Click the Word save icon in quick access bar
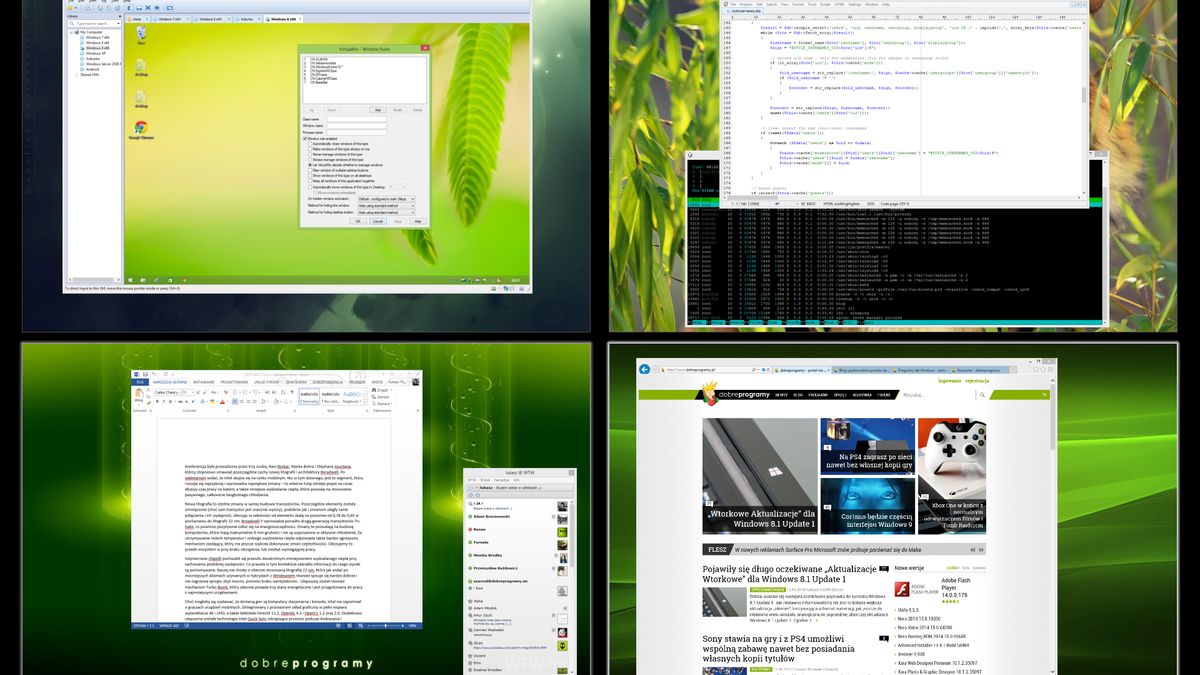This screenshot has height=675, width=1200. click(x=145, y=374)
